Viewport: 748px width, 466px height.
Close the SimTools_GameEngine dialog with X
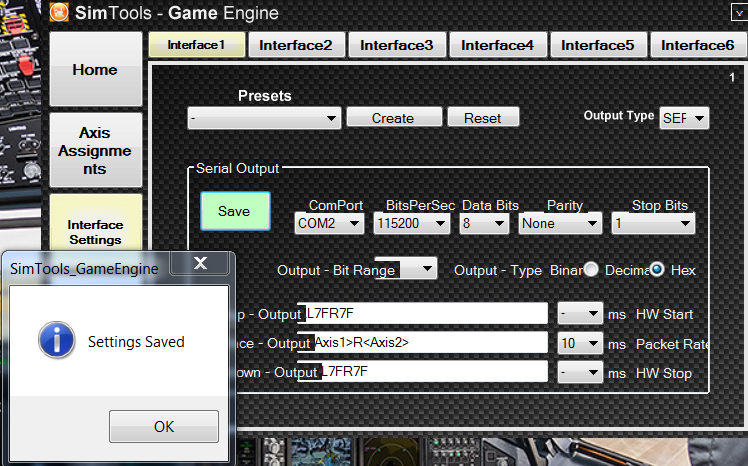click(x=200, y=263)
